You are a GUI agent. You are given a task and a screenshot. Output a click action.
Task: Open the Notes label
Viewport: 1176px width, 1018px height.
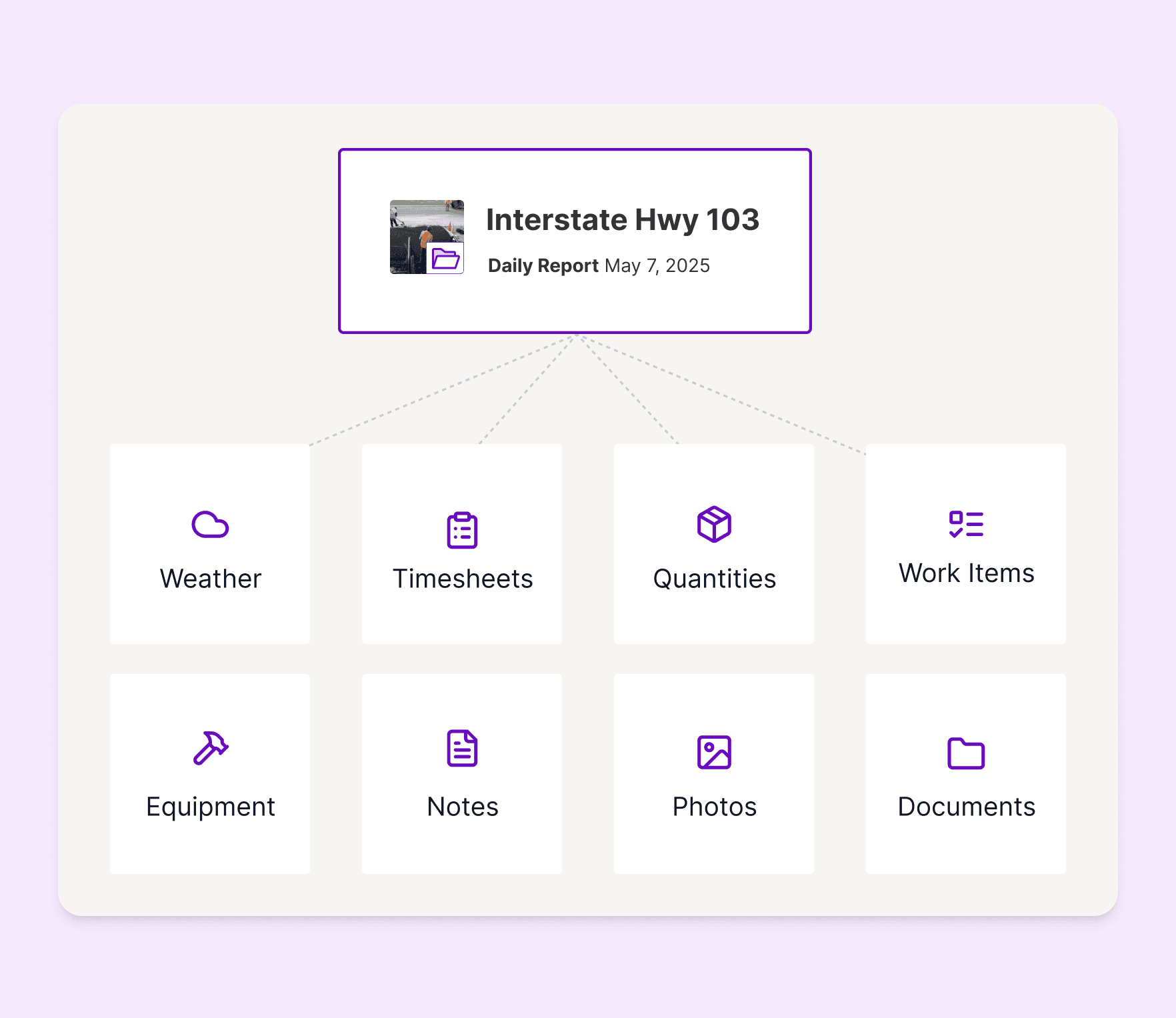point(462,807)
